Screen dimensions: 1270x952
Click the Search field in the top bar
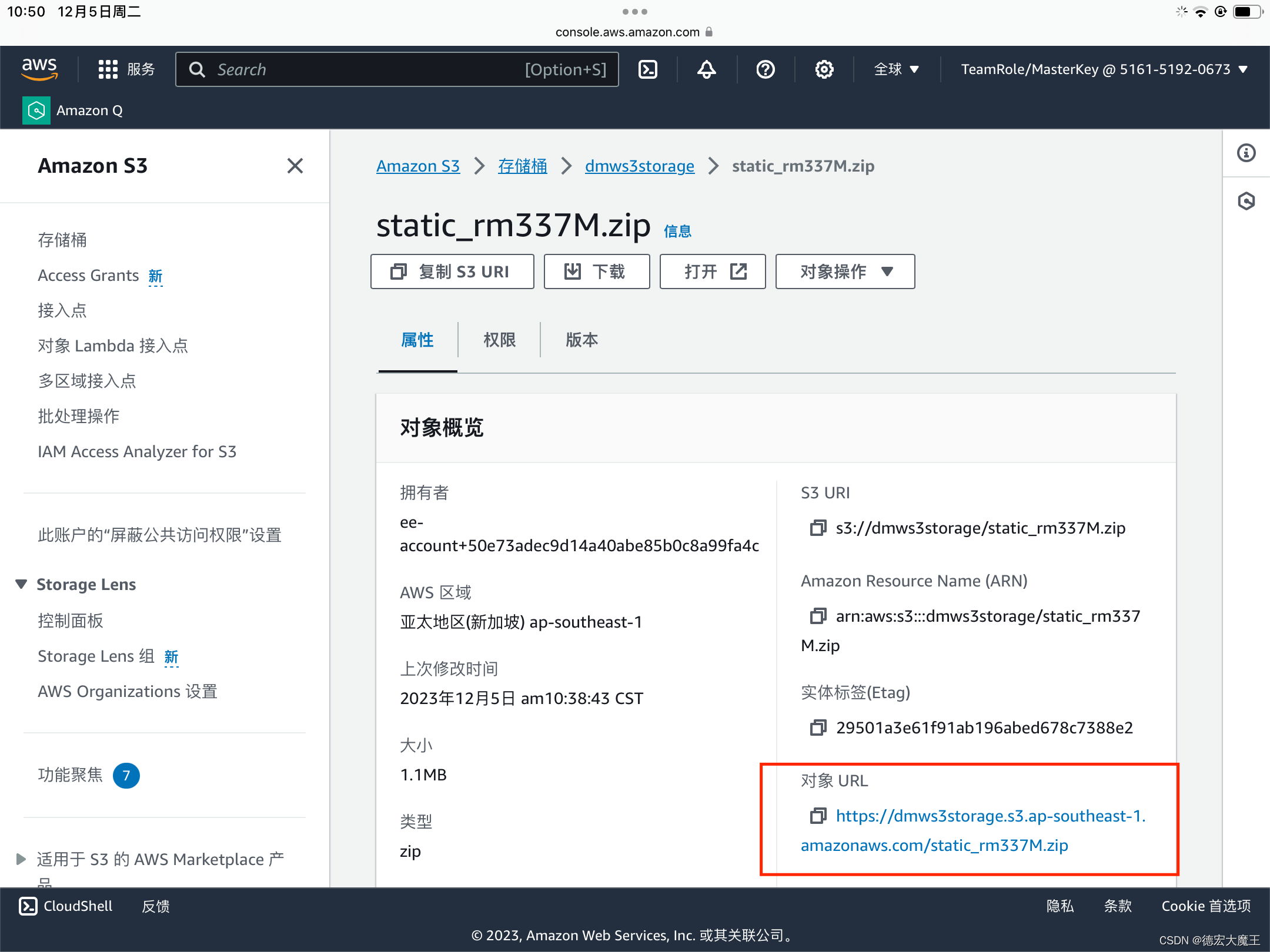pos(397,69)
